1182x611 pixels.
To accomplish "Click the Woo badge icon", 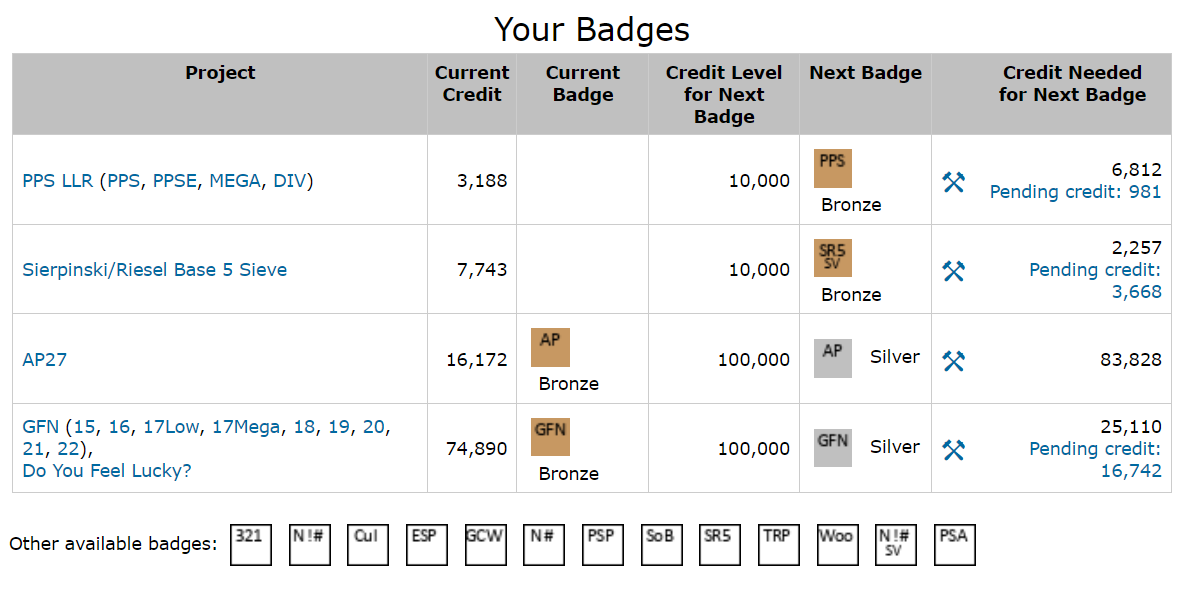I will pyautogui.click(x=837, y=544).
